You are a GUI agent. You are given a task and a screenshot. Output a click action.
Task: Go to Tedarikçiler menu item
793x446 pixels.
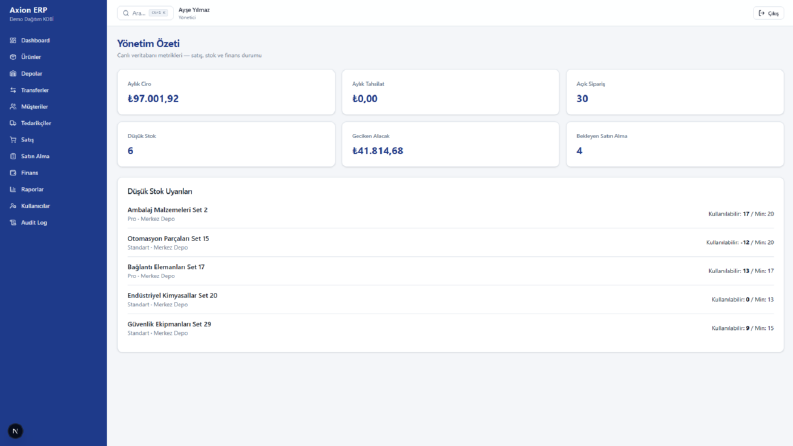[53, 123]
